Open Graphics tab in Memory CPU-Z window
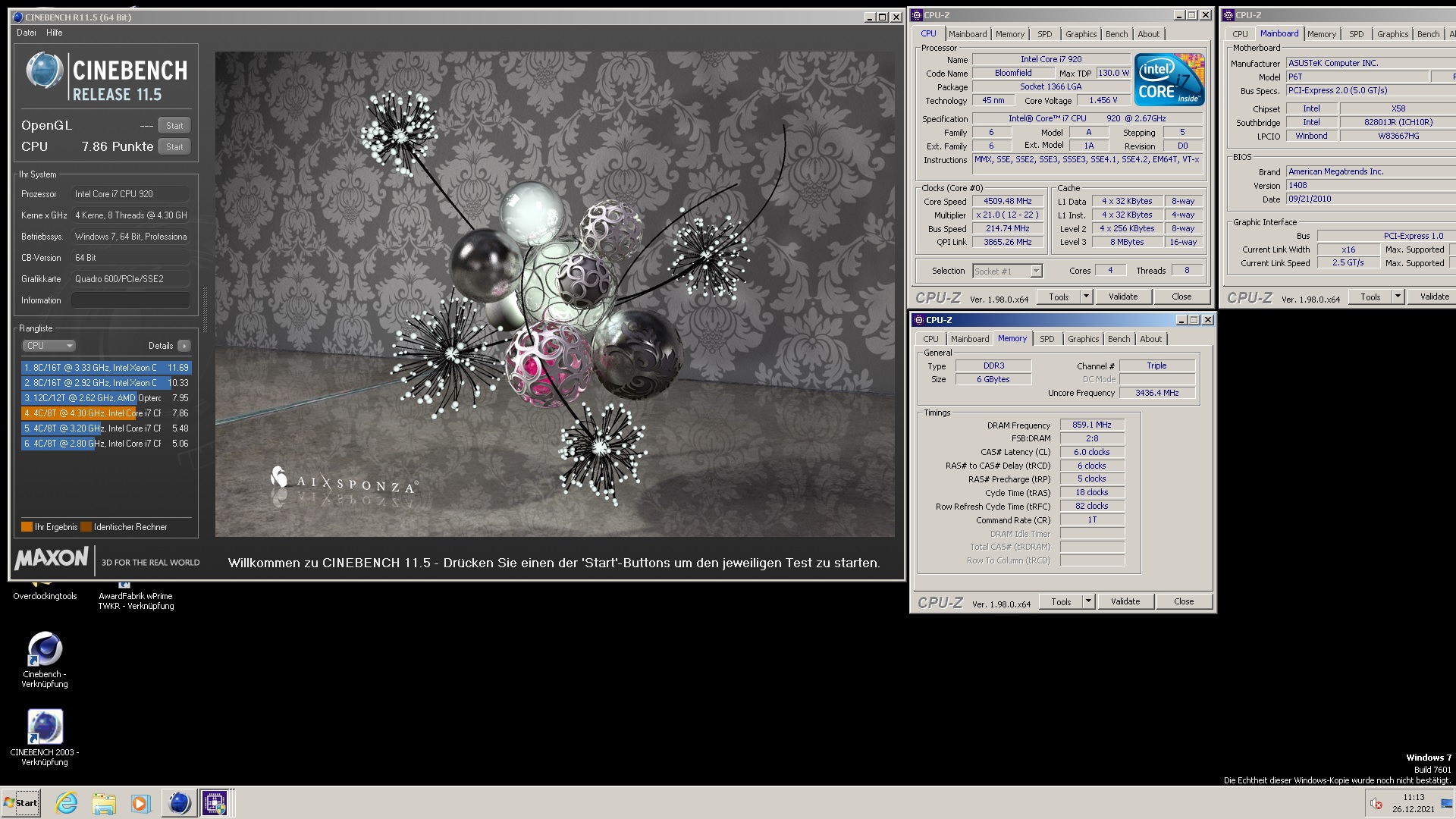This screenshot has width=1456, height=819. tap(1083, 339)
